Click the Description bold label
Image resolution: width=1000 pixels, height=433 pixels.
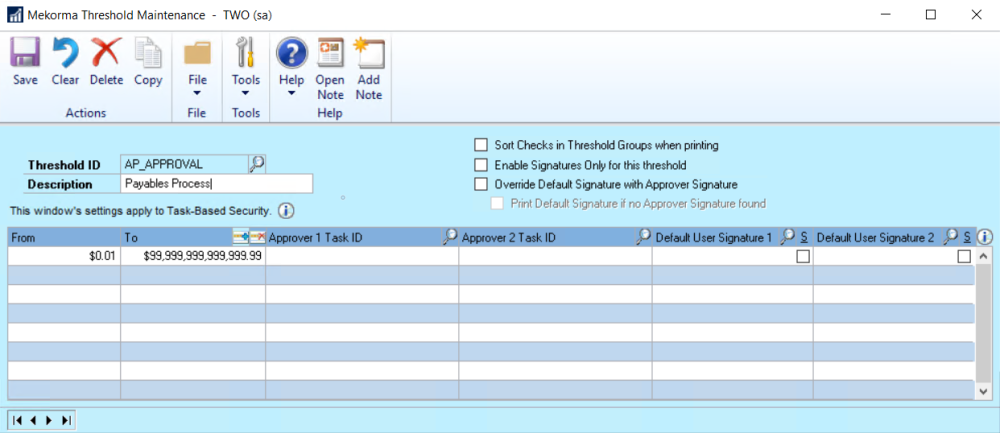tap(60, 184)
